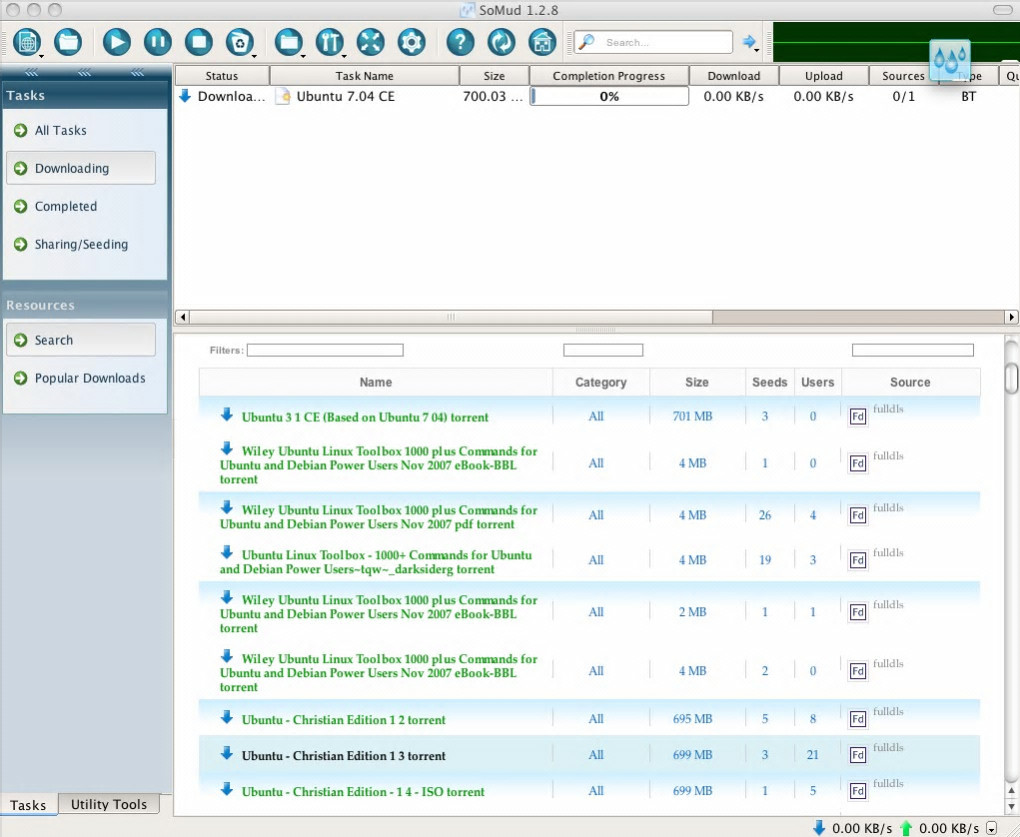Switch to the Utility Tools bottom tab
This screenshot has width=1020, height=837.
(109, 804)
